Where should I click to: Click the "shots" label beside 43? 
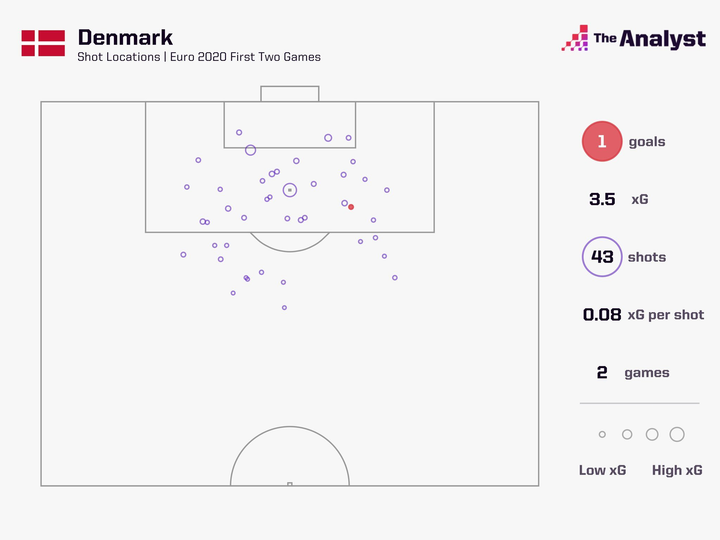tap(647, 257)
